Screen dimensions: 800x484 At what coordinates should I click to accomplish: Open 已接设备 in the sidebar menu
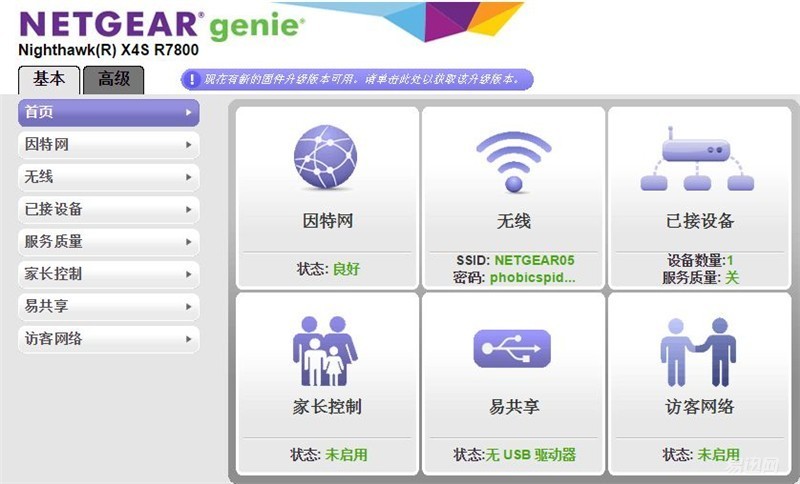[109, 210]
